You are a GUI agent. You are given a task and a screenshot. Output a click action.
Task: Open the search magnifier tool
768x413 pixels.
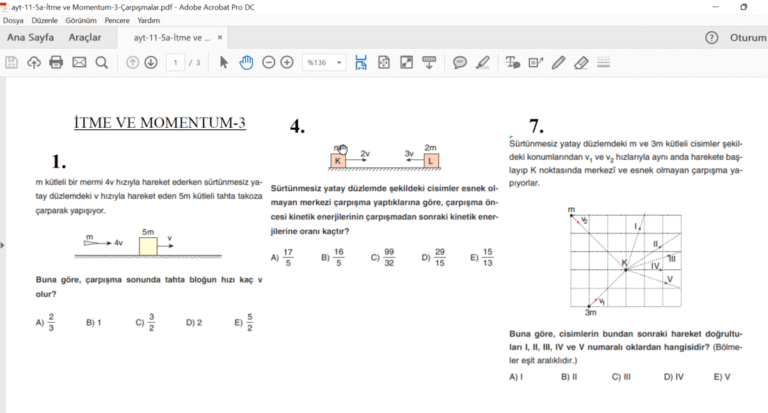coord(101,63)
